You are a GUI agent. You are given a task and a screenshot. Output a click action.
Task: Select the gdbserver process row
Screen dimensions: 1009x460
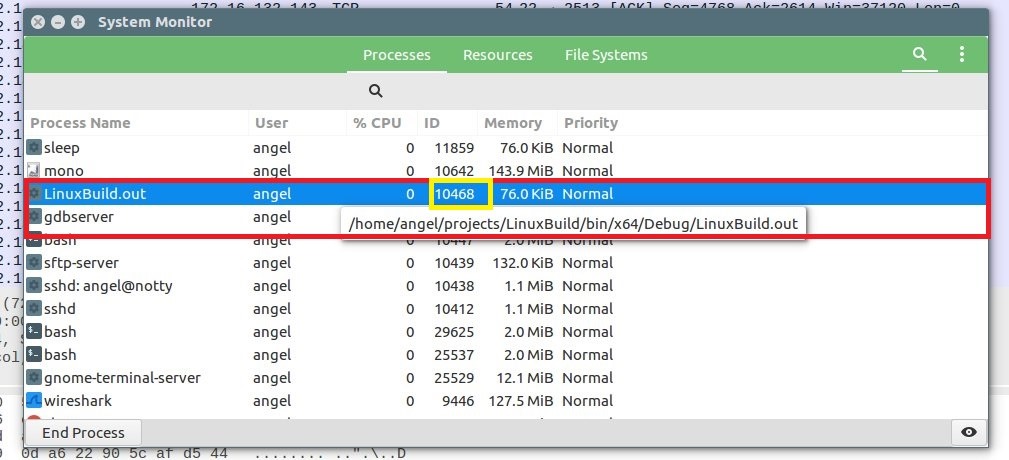pos(140,217)
